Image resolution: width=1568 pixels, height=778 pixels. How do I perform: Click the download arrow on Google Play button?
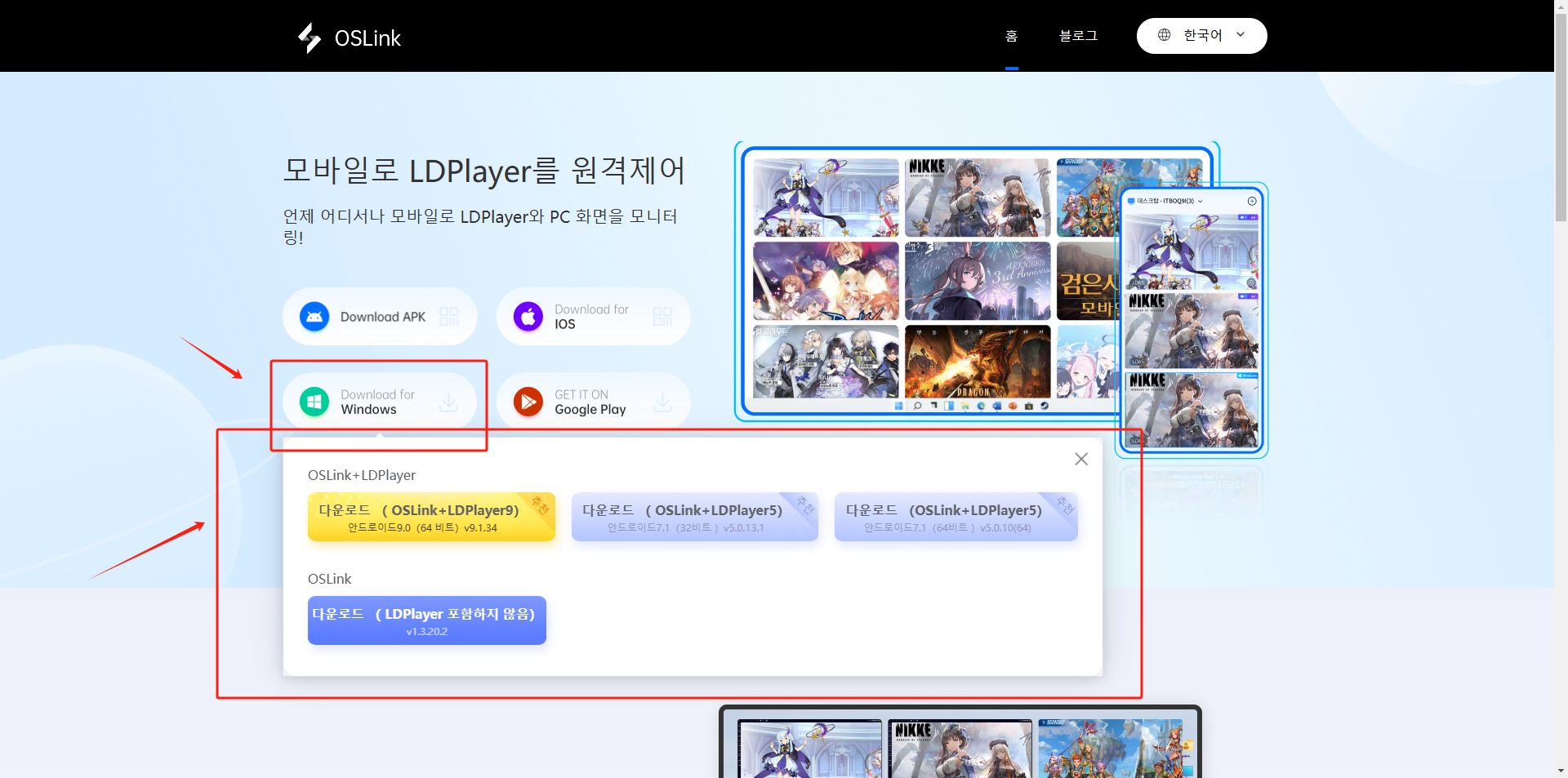(x=662, y=402)
